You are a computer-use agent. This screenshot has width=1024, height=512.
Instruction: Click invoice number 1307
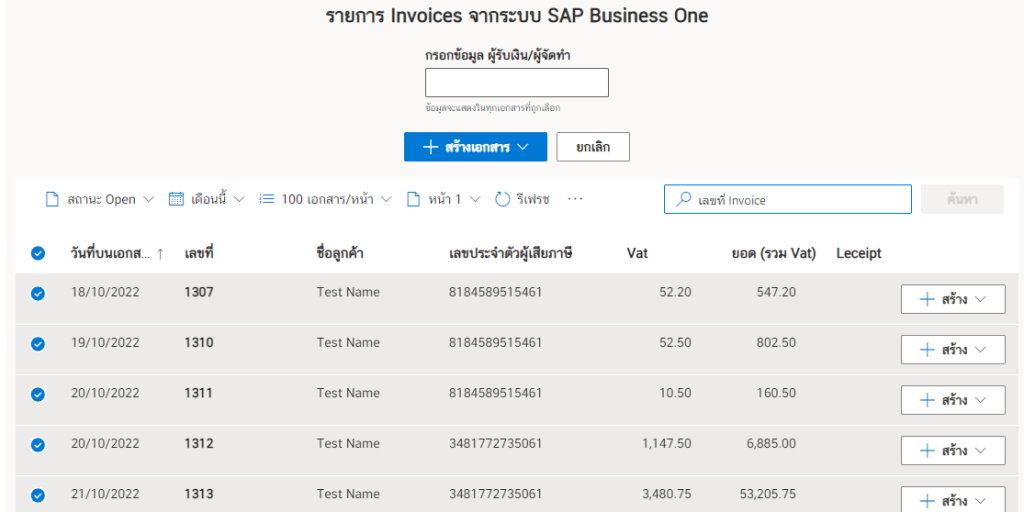(199, 292)
